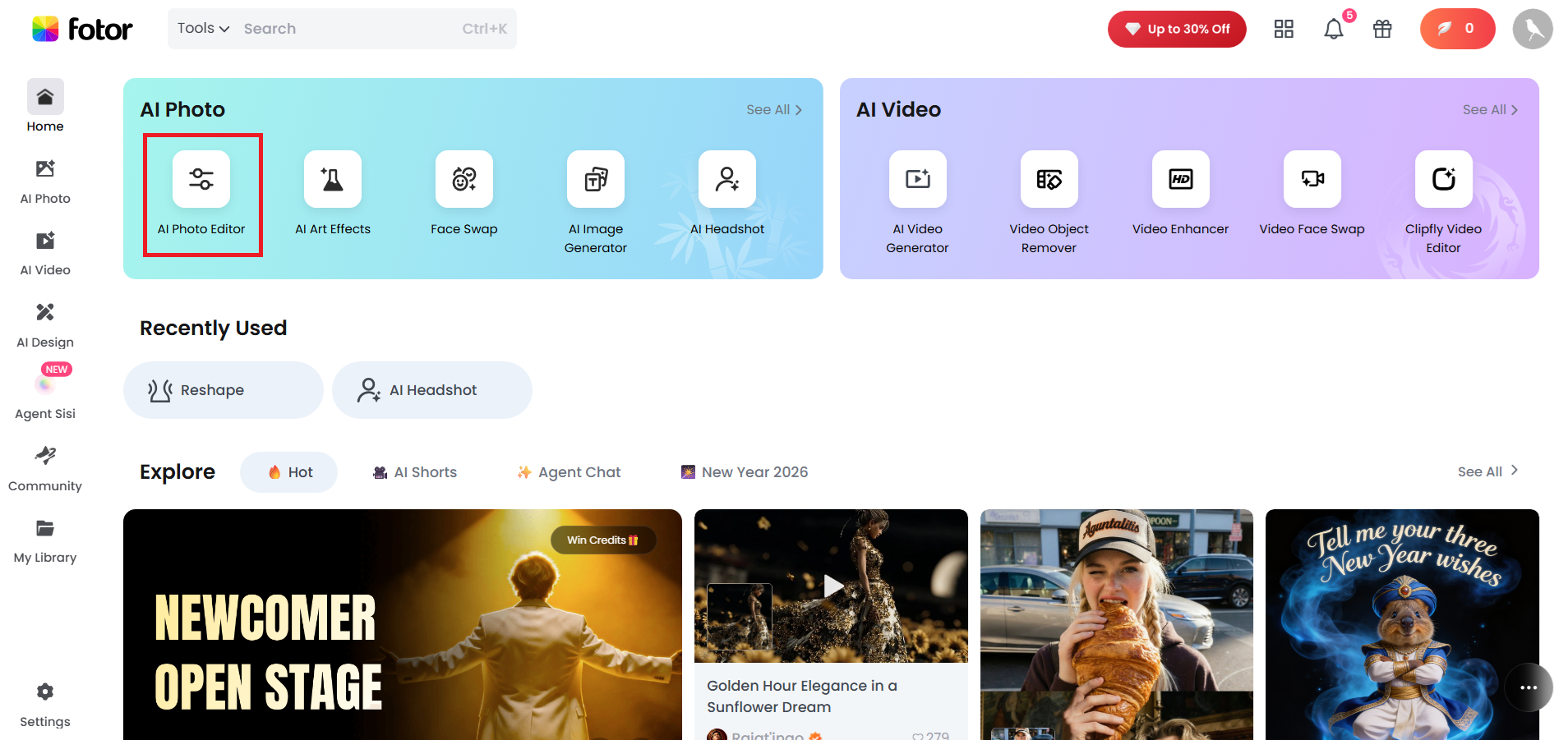Open the notifications bell
1568x740 pixels.
tap(1333, 29)
